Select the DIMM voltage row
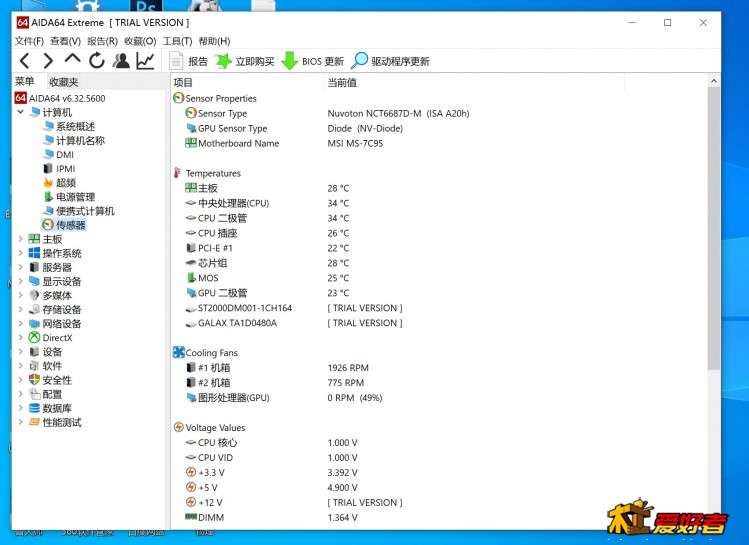 (438, 517)
